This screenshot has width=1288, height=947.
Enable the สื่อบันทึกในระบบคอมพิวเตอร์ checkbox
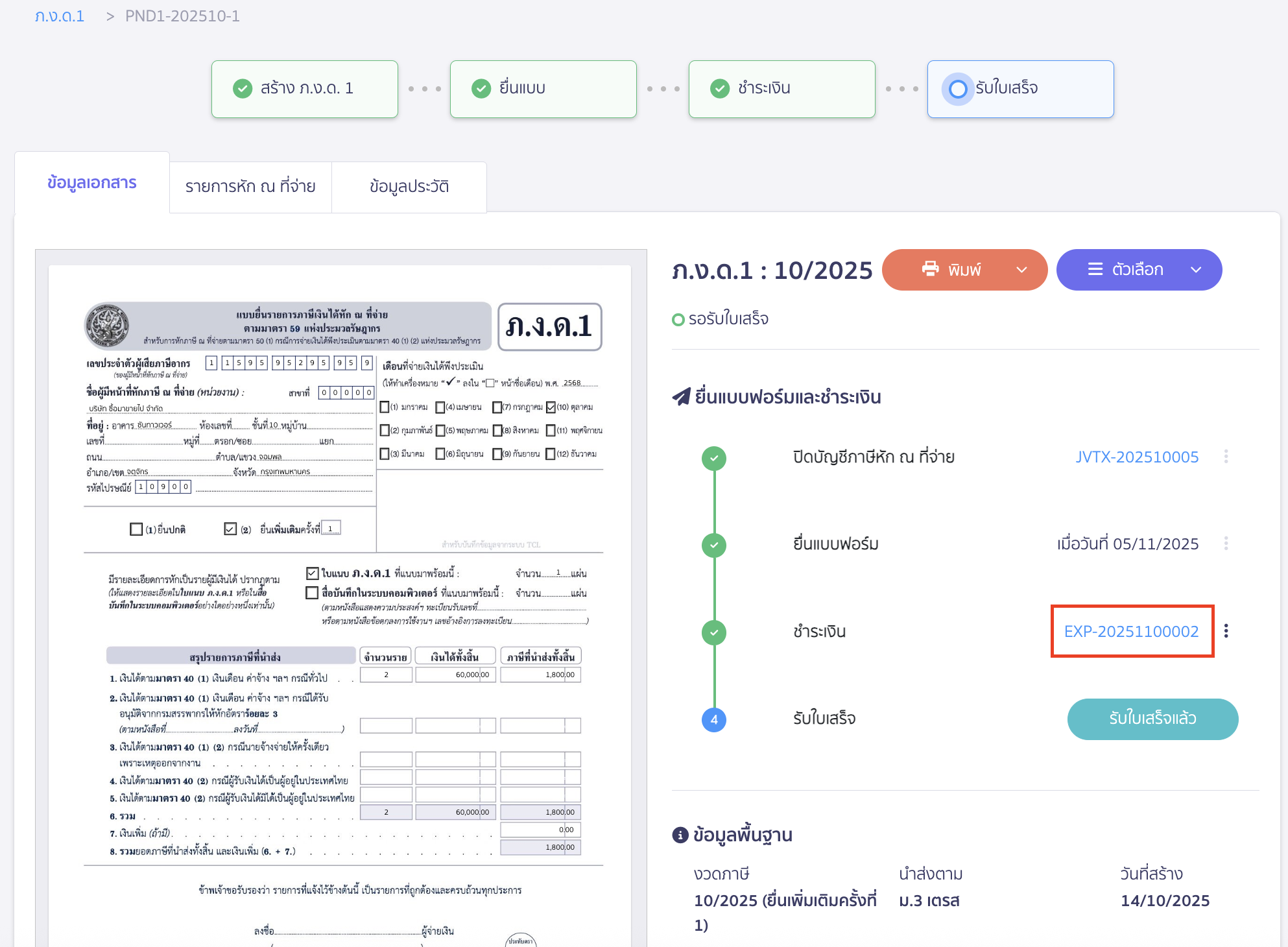(311, 592)
